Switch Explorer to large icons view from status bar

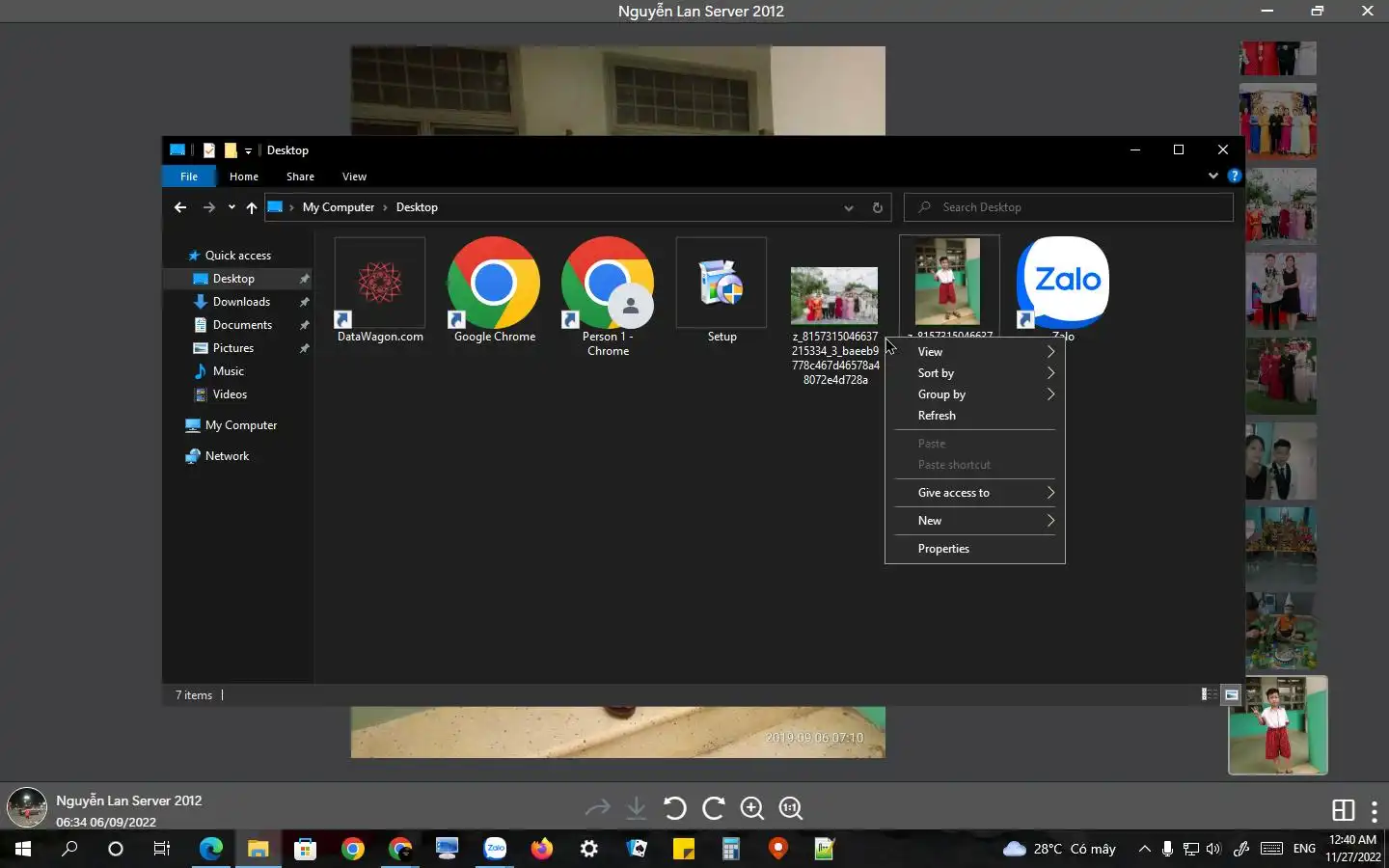1232,694
